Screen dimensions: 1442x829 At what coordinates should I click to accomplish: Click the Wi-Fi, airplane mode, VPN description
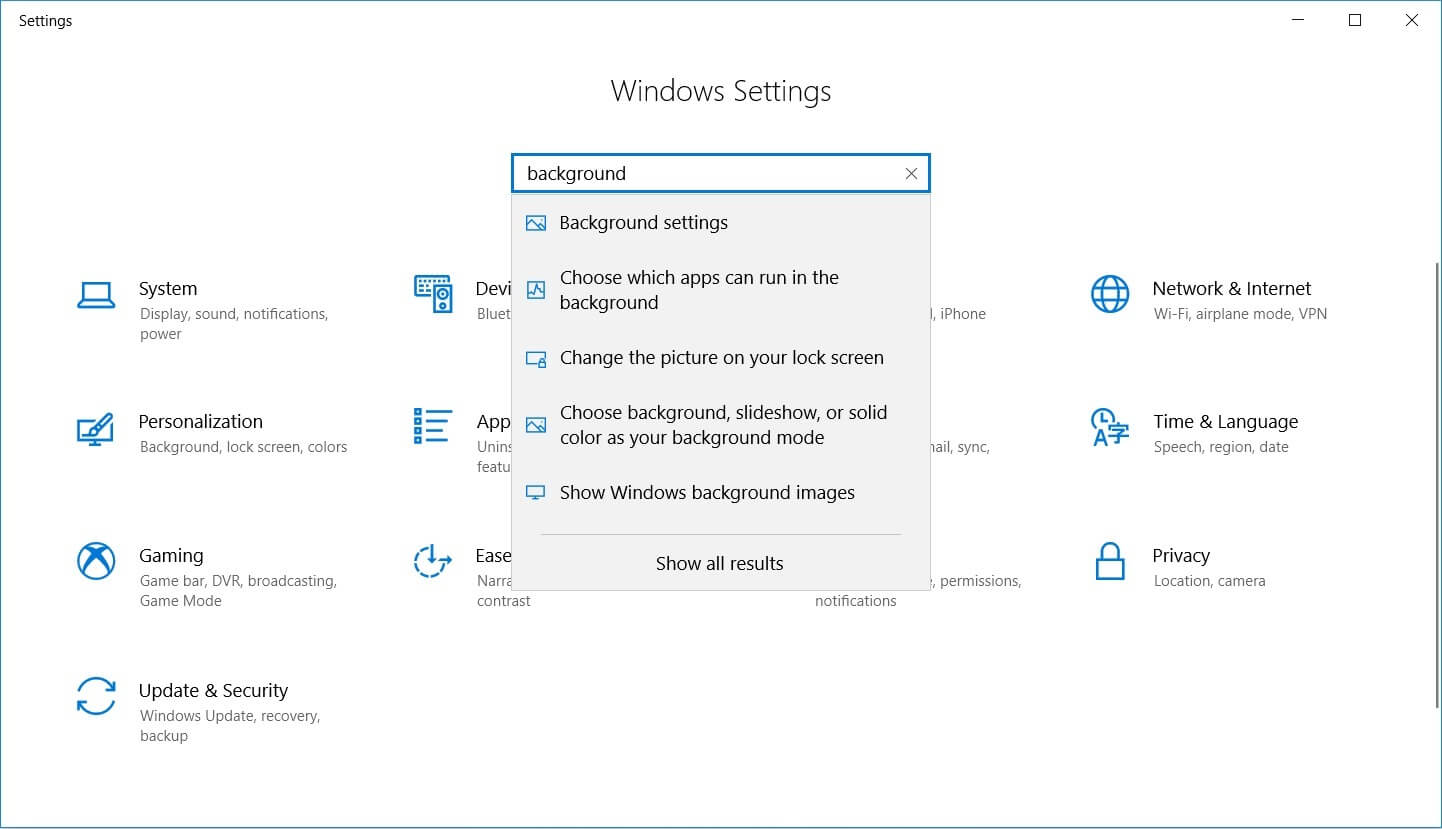coord(1240,314)
